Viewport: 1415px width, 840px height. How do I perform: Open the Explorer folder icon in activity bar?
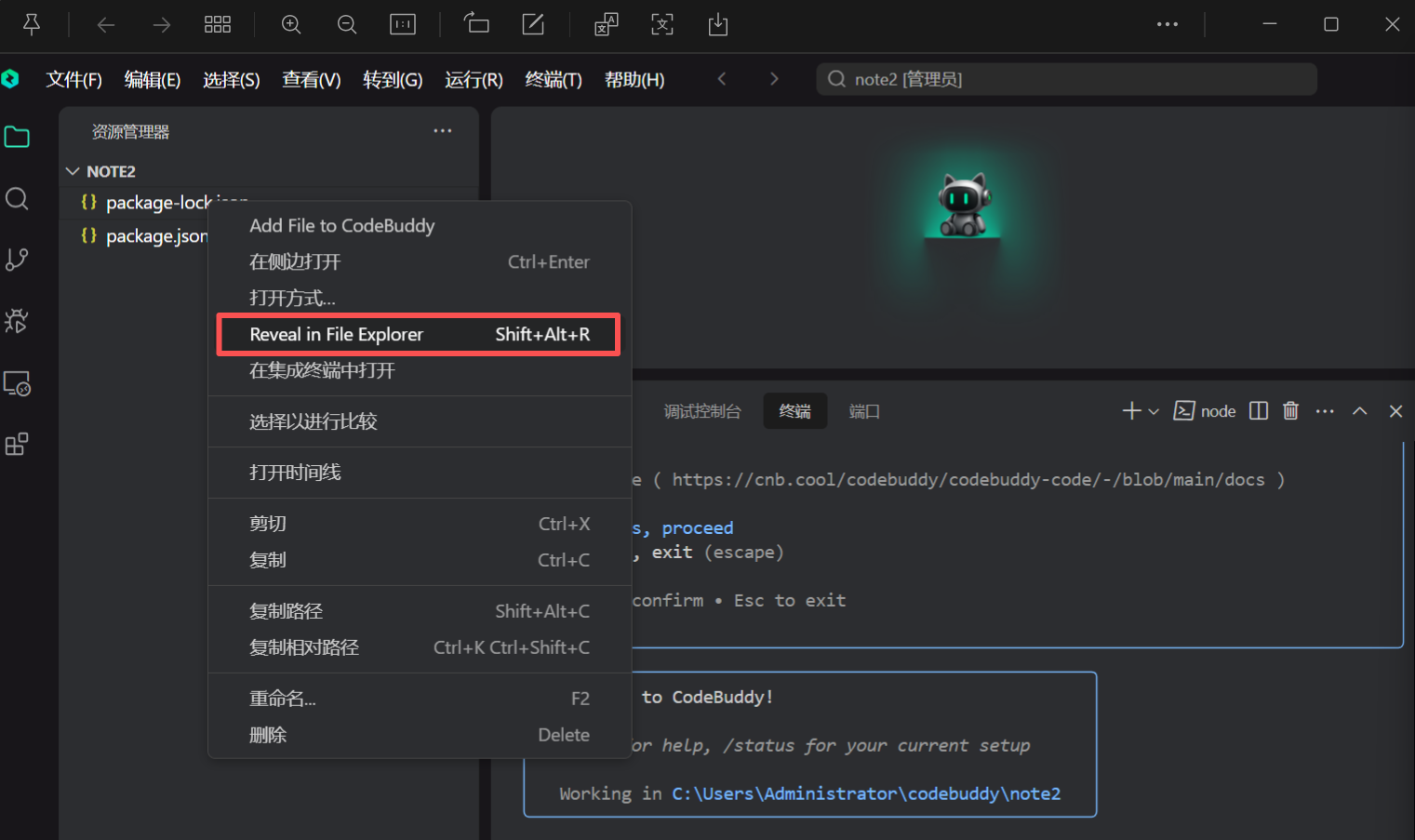click(x=17, y=138)
